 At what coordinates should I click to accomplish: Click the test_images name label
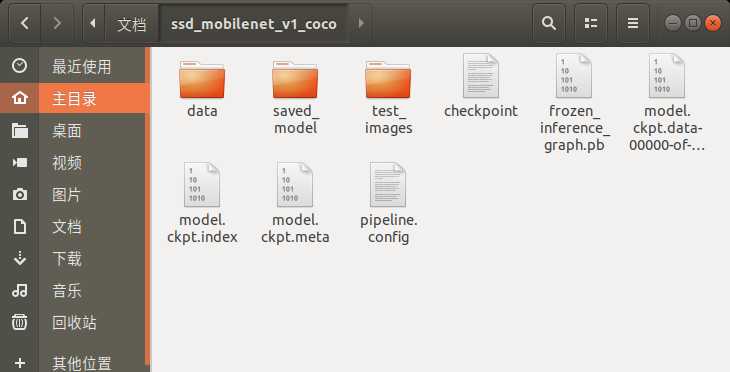(388, 119)
